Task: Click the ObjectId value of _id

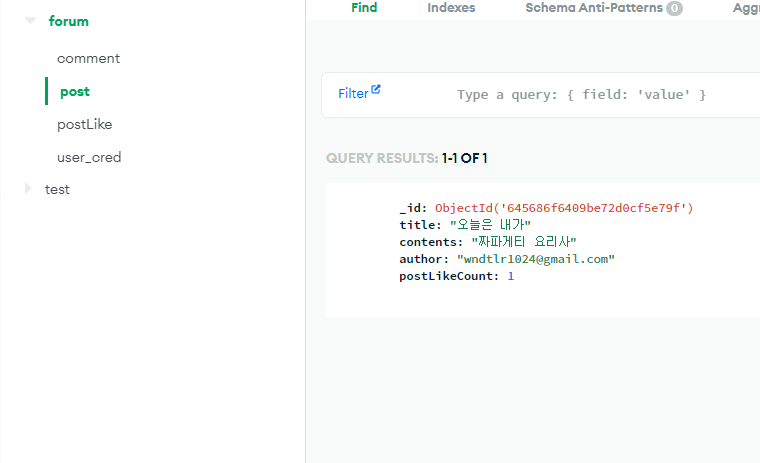Action: [564, 208]
